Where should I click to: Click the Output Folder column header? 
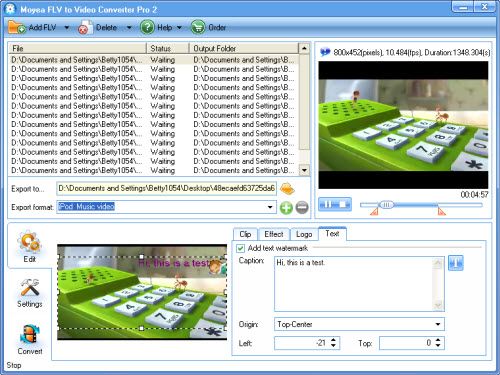[x=244, y=48]
